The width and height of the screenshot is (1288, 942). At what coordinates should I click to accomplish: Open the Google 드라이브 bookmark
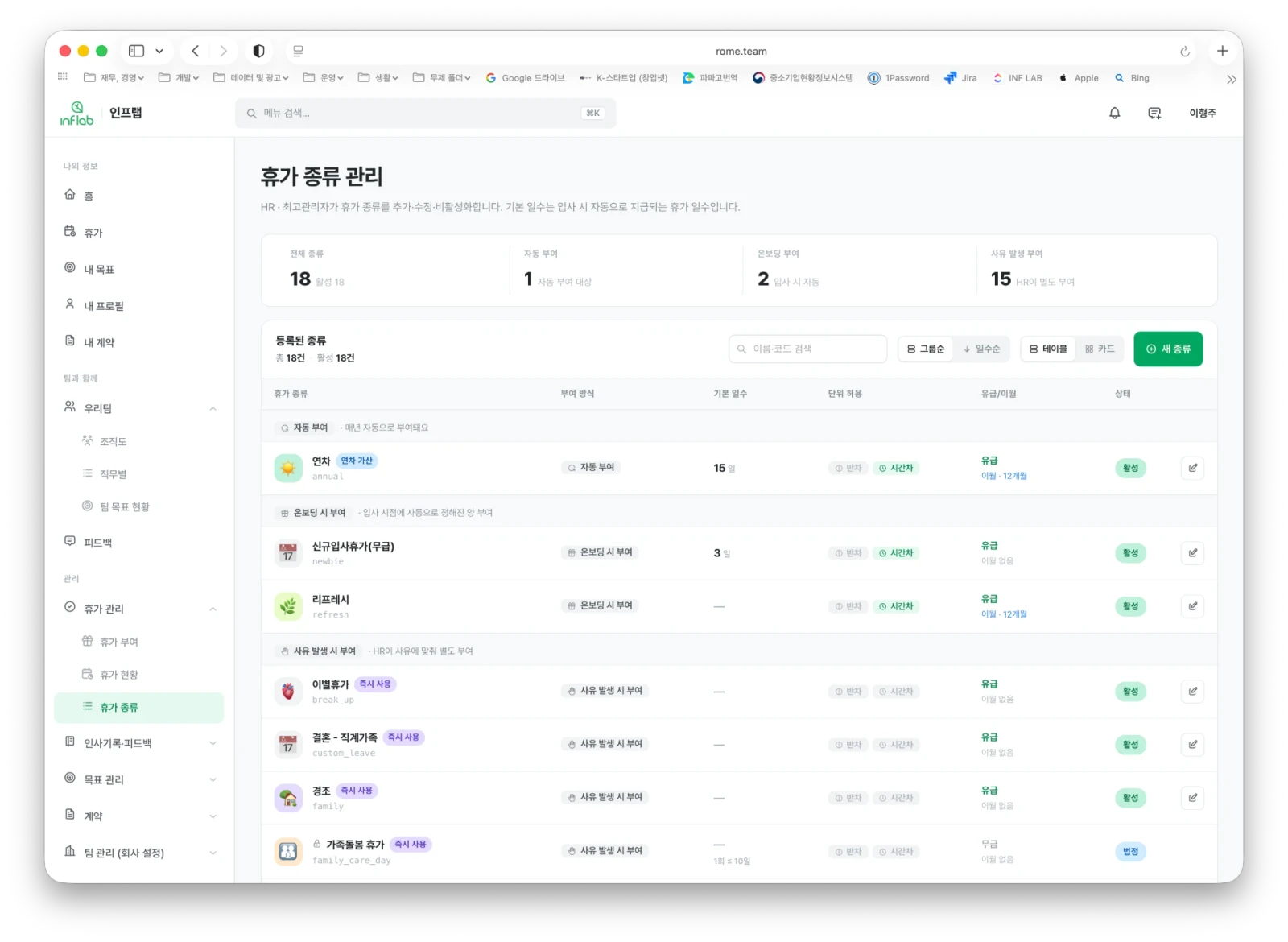525,78
